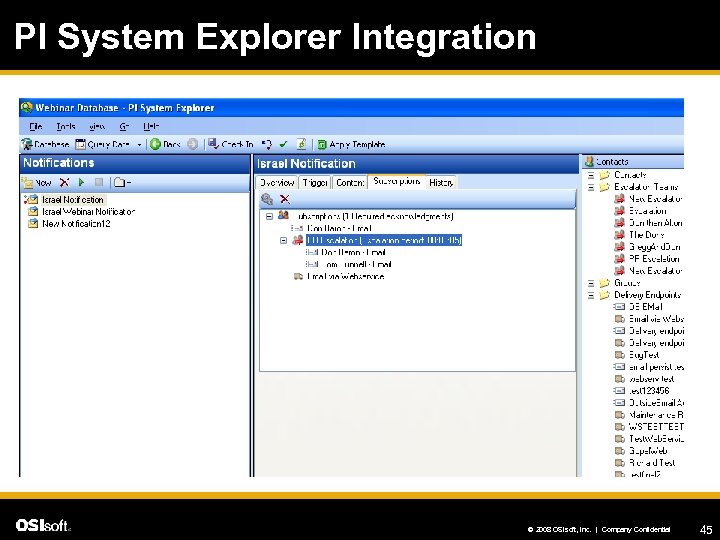Viewport: 720px width, 540px height.
Task: Select The Dons escalation team
Action: [x=647, y=235]
